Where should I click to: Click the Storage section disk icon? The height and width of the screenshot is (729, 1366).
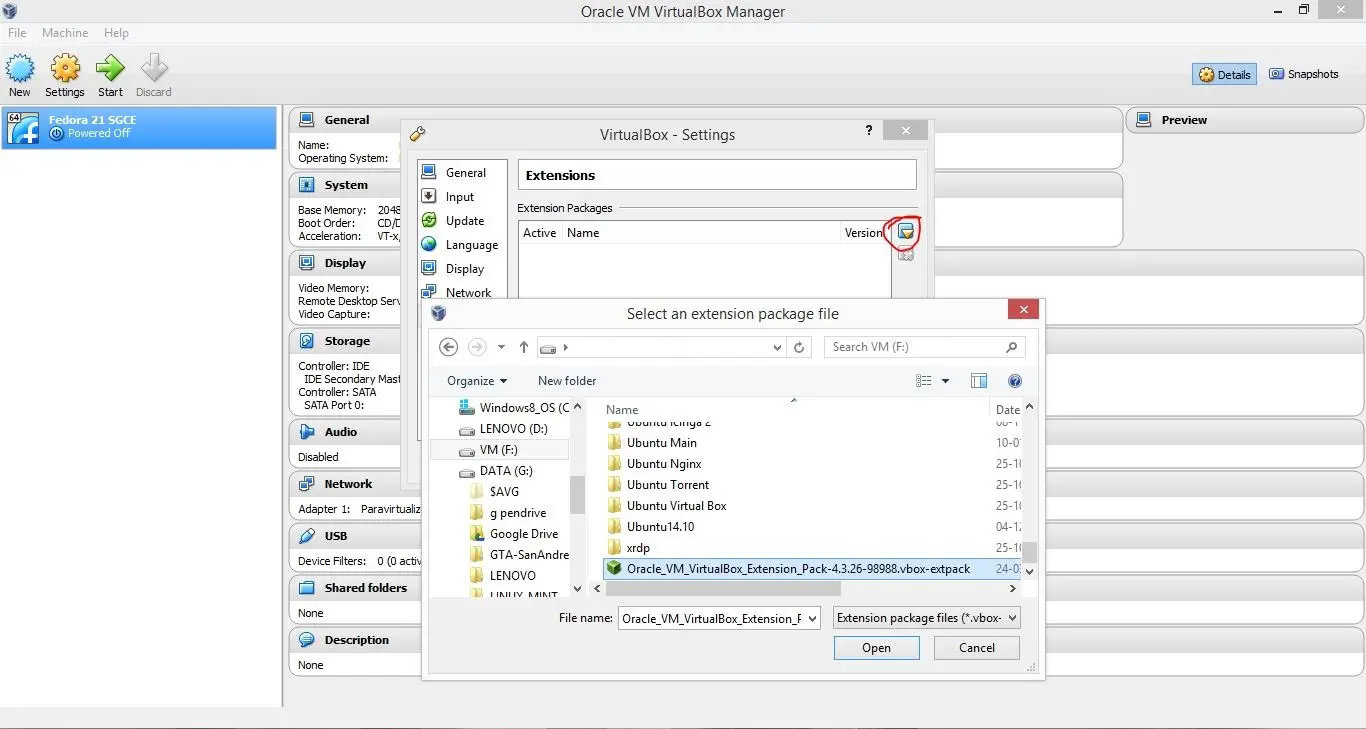tap(307, 341)
